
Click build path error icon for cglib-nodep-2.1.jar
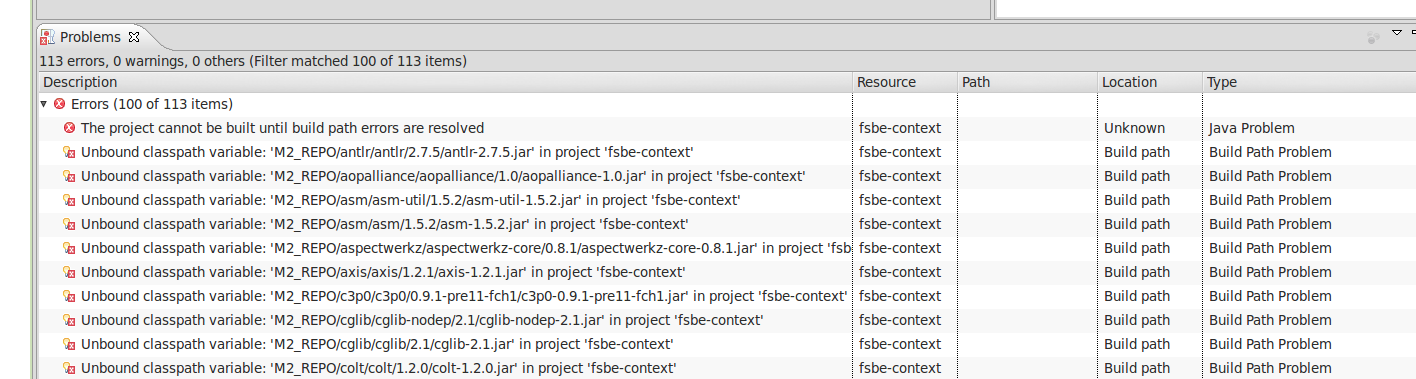tap(69, 320)
